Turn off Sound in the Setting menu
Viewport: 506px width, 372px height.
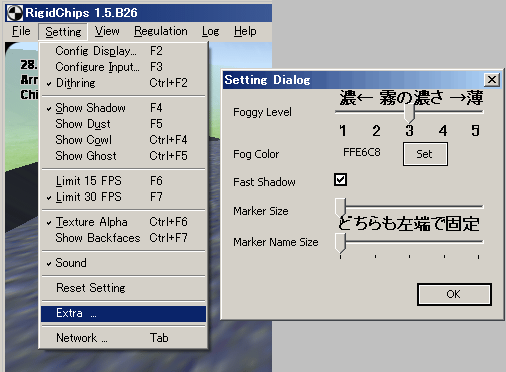click(x=123, y=263)
